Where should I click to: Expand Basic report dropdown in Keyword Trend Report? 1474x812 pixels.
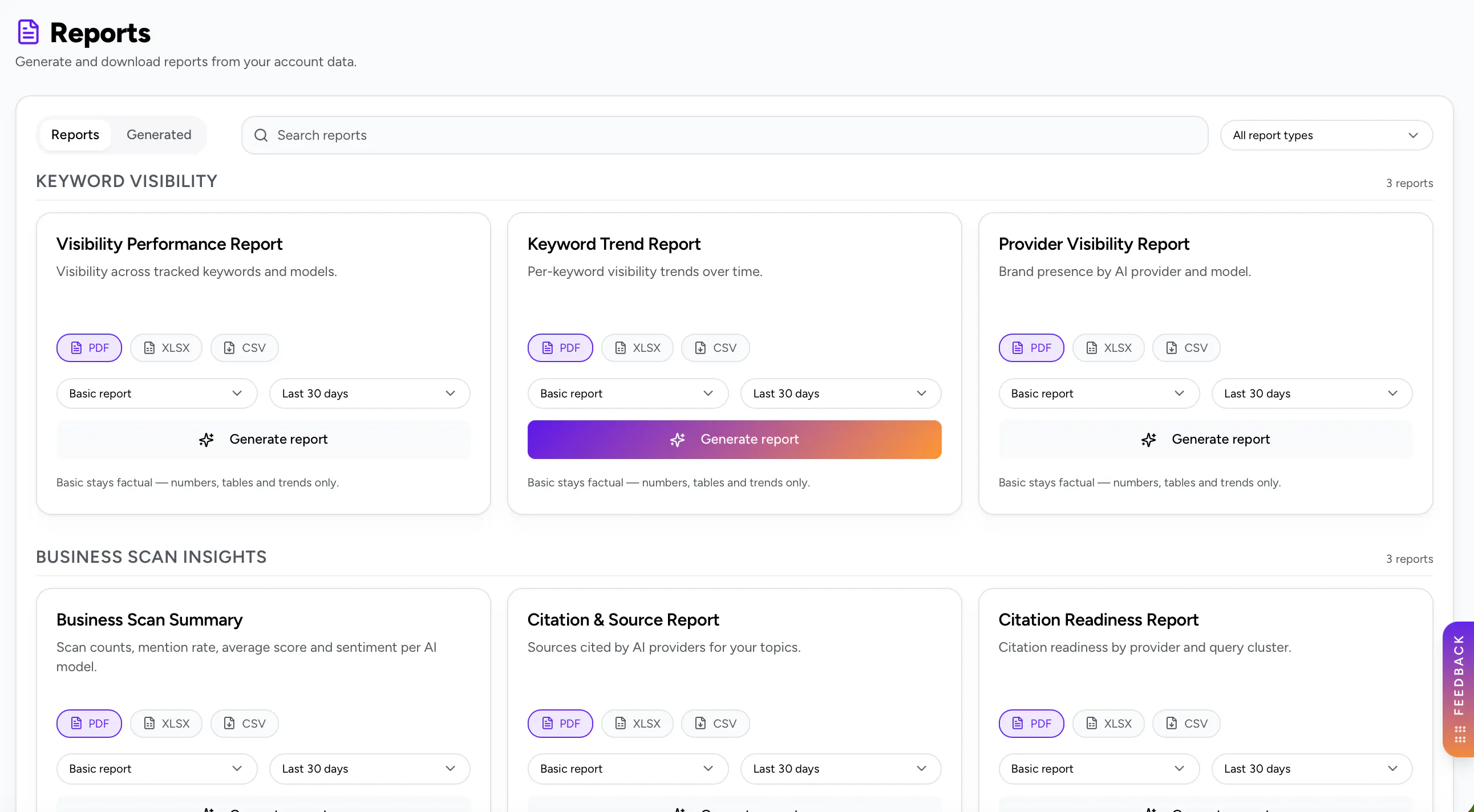[627, 393]
